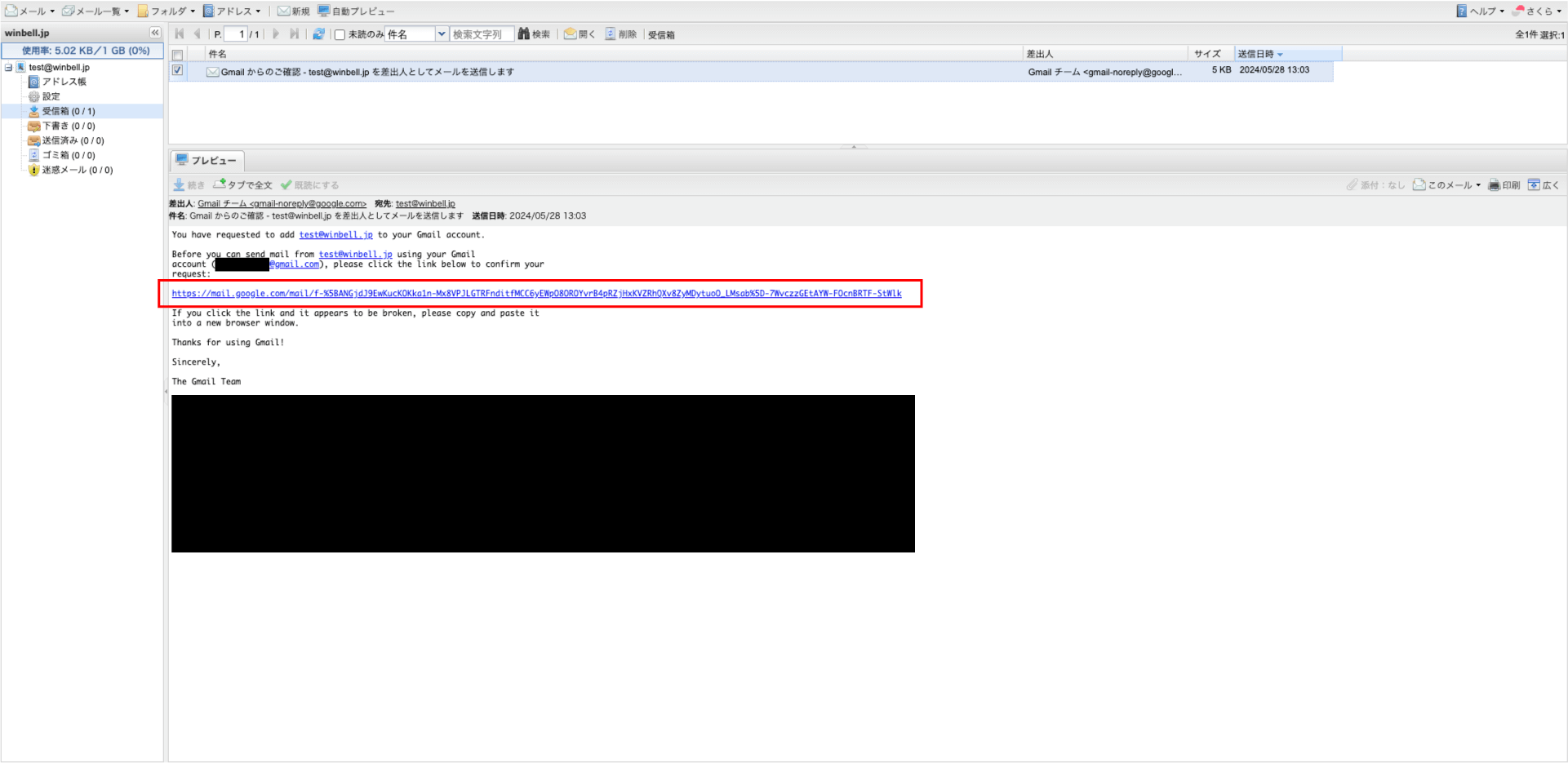This screenshot has height=763, width=1568.
Task: Sort the list by サイズ column
Action: [1212, 54]
